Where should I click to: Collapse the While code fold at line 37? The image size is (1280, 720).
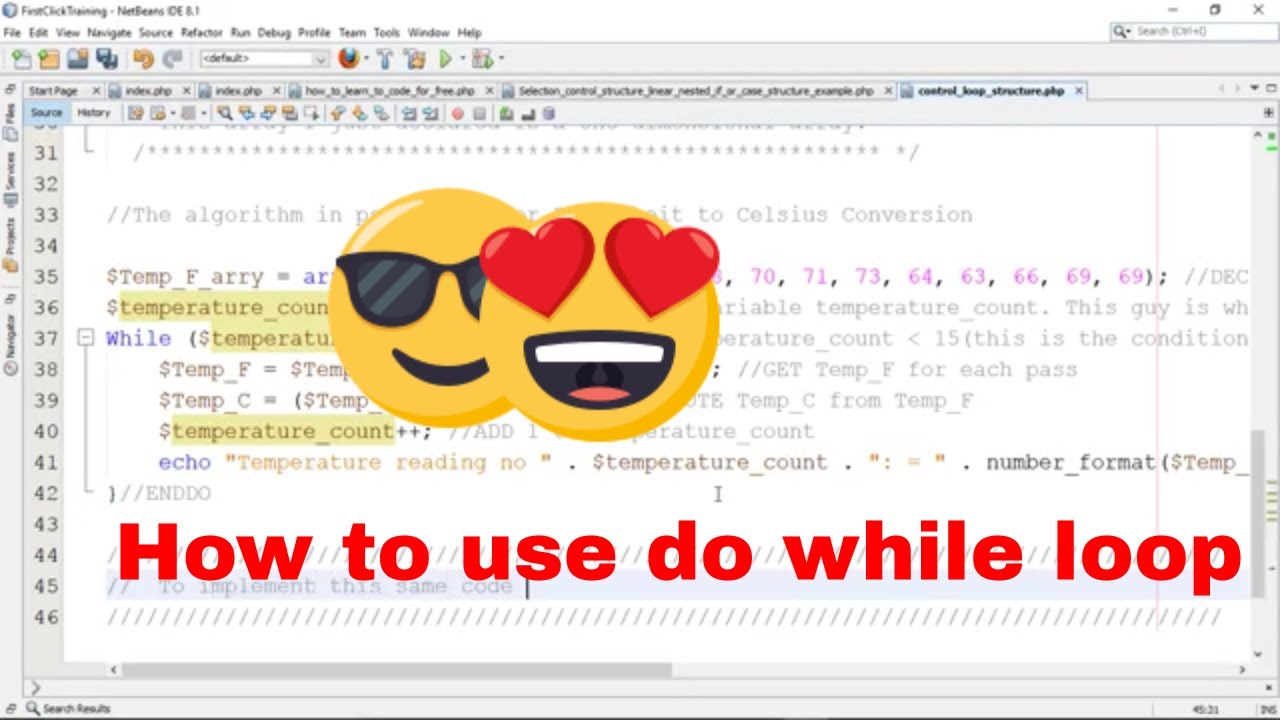pyautogui.click(x=86, y=338)
